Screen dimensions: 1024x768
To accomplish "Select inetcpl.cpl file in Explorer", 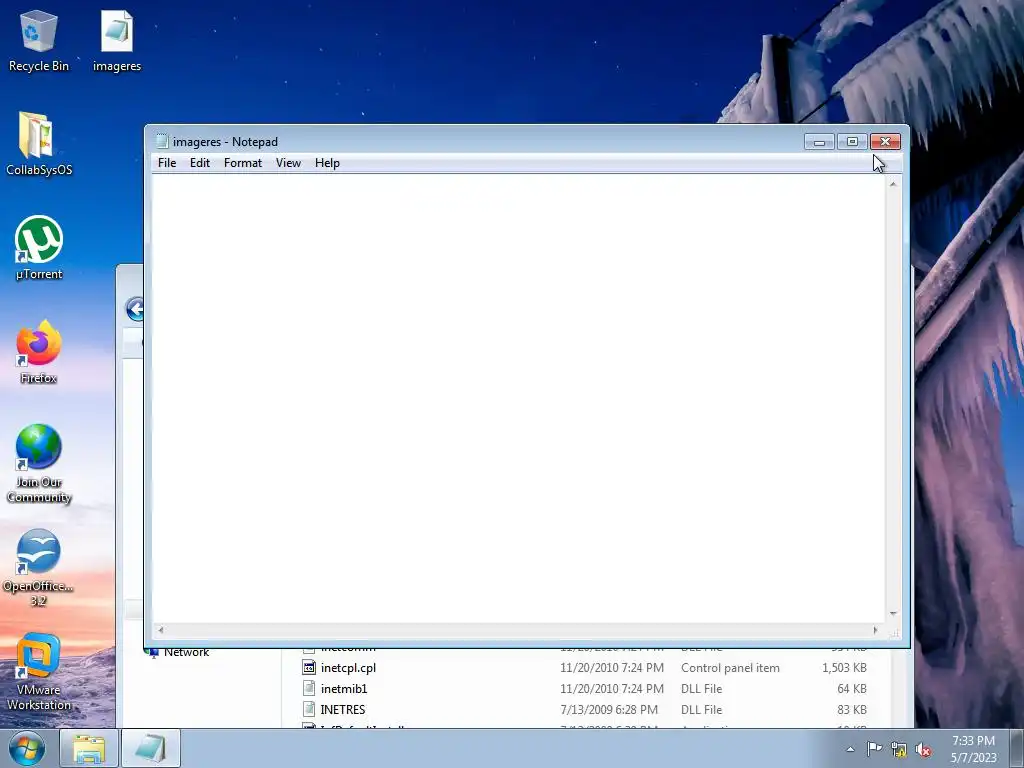I will [348, 667].
